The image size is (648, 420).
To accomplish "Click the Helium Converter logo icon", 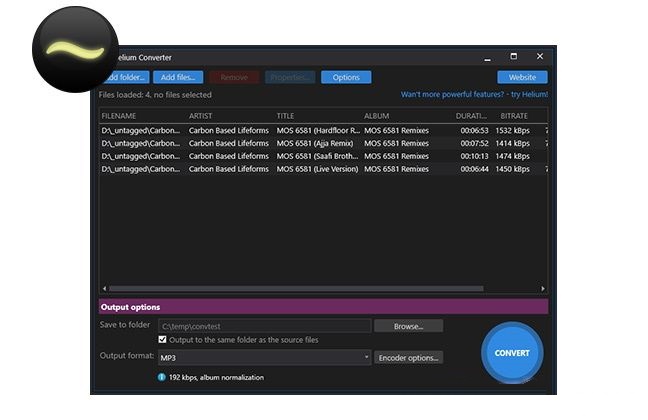I will pos(75,50).
